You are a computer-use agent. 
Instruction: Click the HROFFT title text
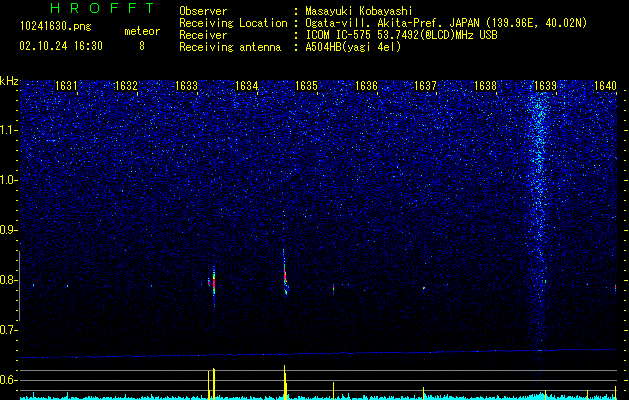click(x=103, y=8)
